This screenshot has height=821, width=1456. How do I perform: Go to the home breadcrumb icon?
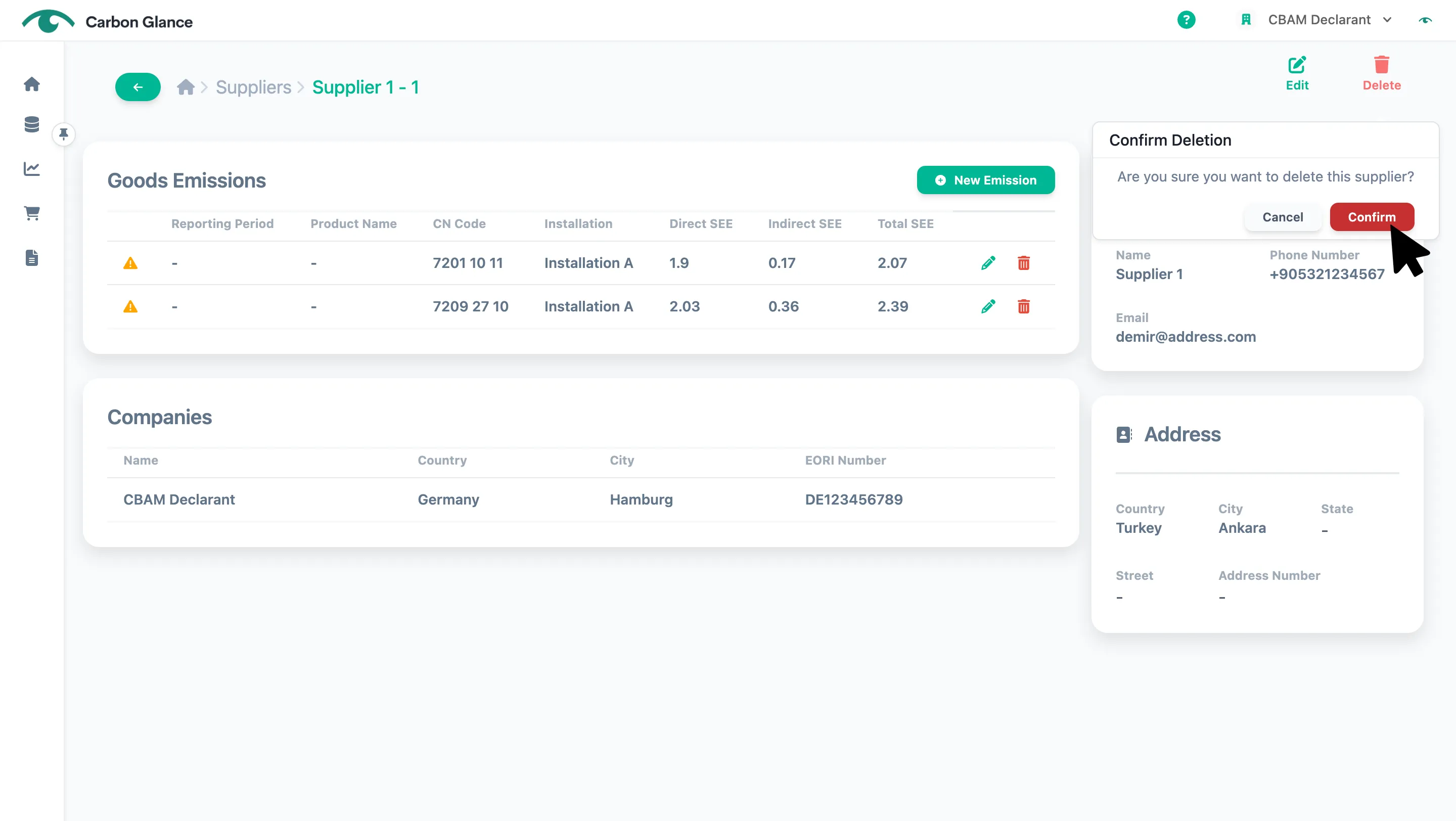186,87
